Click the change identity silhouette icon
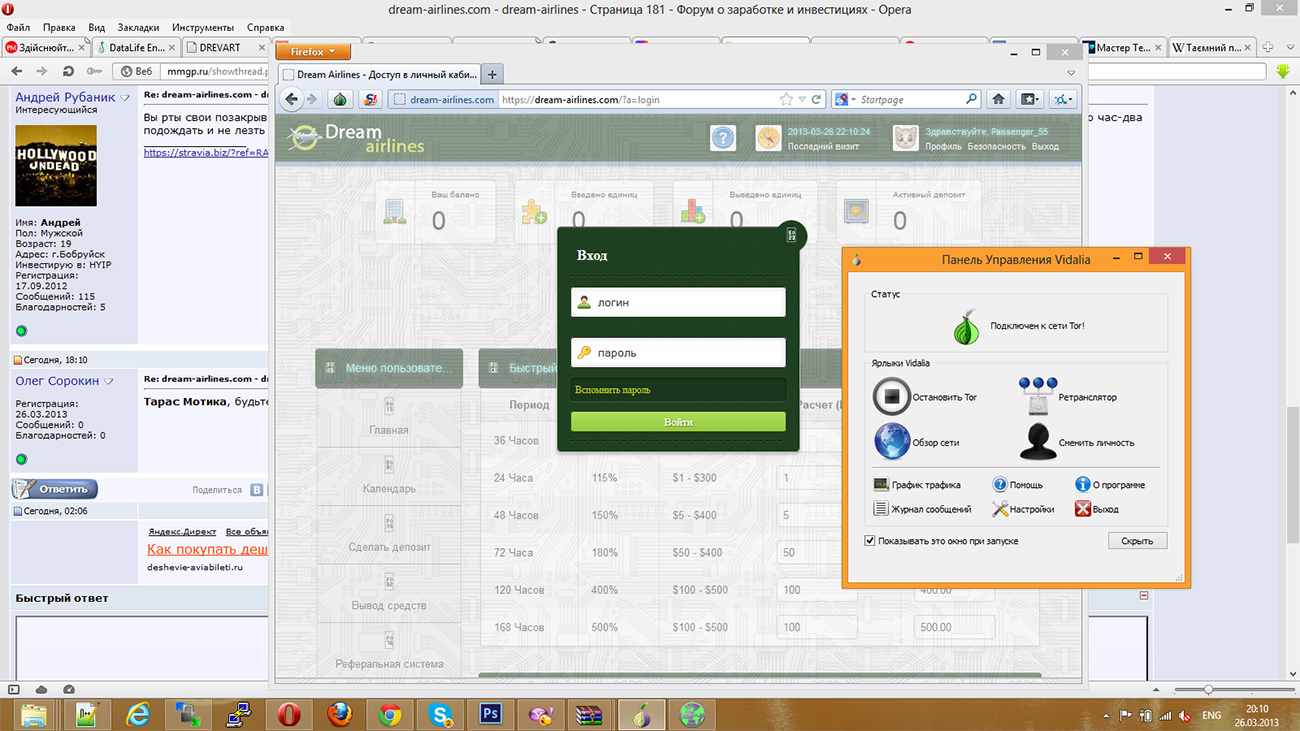This screenshot has width=1300, height=731. pyautogui.click(x=1037, y=442)
